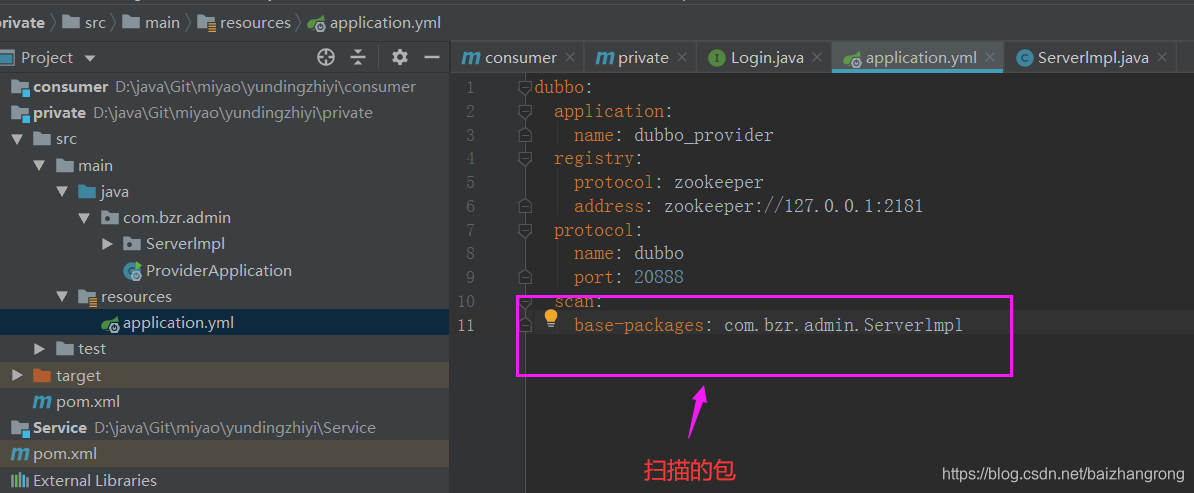Click main in the breadcrumb path
1194x493 pixels.
pyautogui.click(x=162, y=23)
